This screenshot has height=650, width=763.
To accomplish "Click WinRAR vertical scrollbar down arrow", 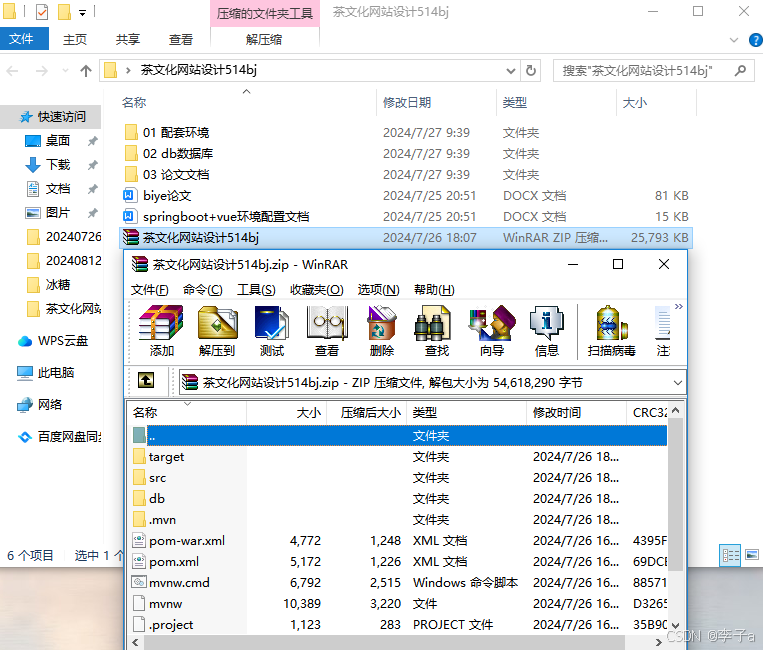I will pos(675,626).
